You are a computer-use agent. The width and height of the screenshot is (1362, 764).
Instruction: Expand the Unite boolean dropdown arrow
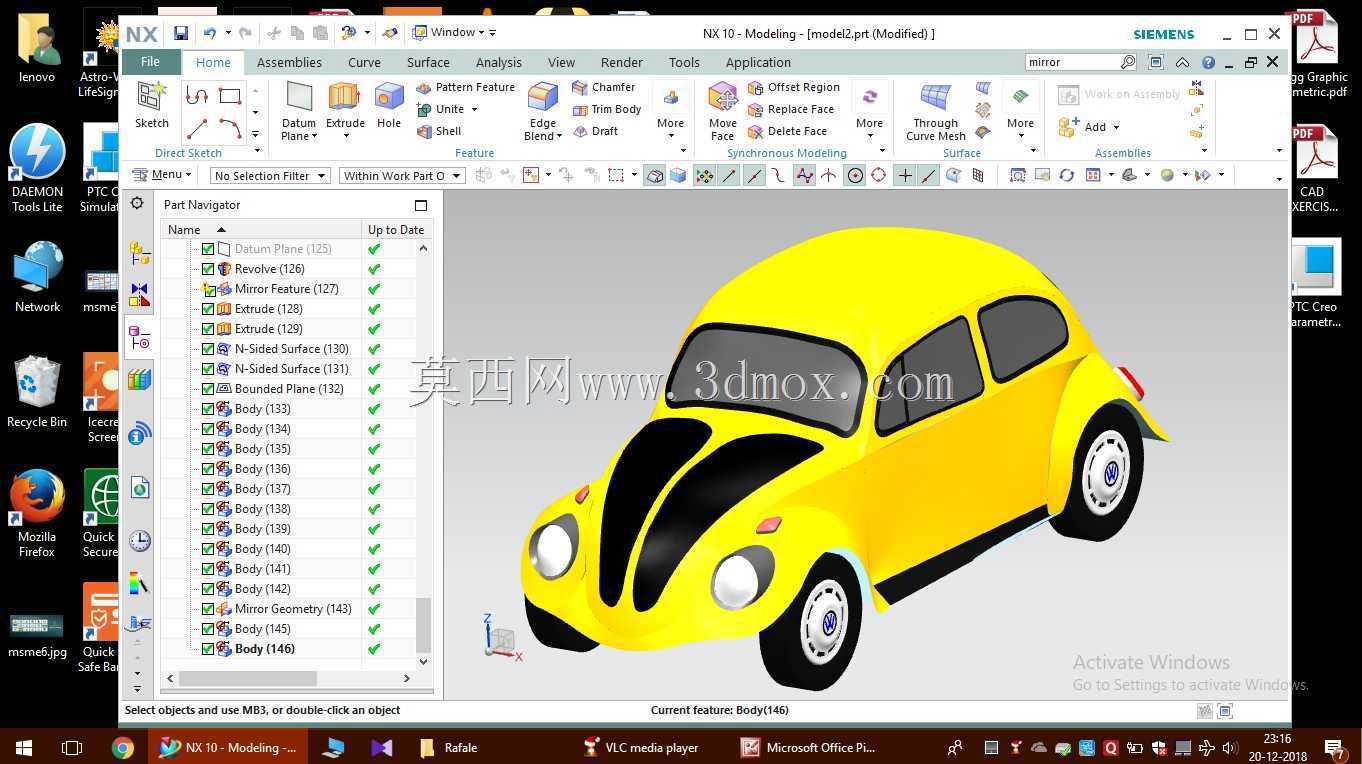474,109
